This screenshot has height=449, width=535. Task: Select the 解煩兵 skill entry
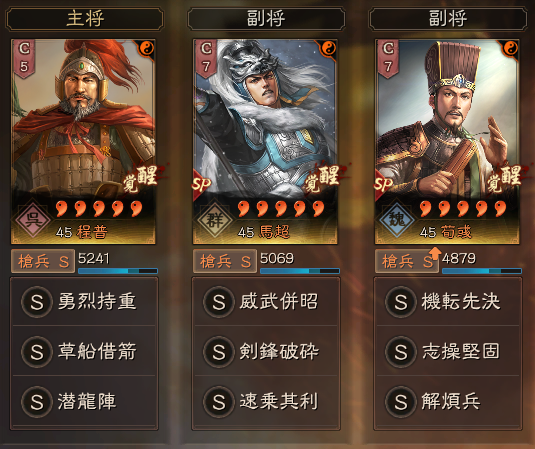[448, 401]
